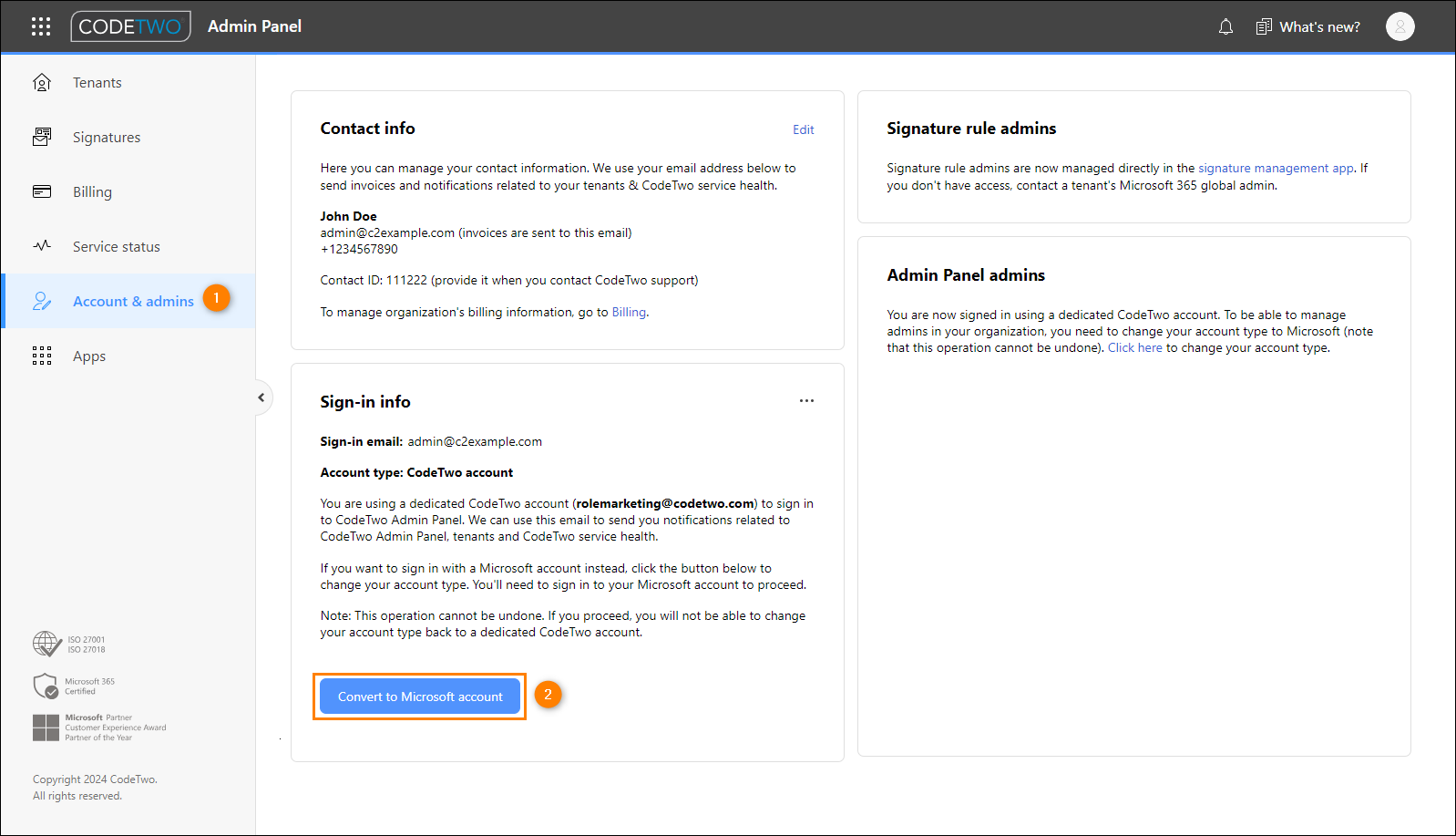This screenshot has width=1456, height=836.
Task: Click the What's new news icon
Action: click(x=1264, y=27)
